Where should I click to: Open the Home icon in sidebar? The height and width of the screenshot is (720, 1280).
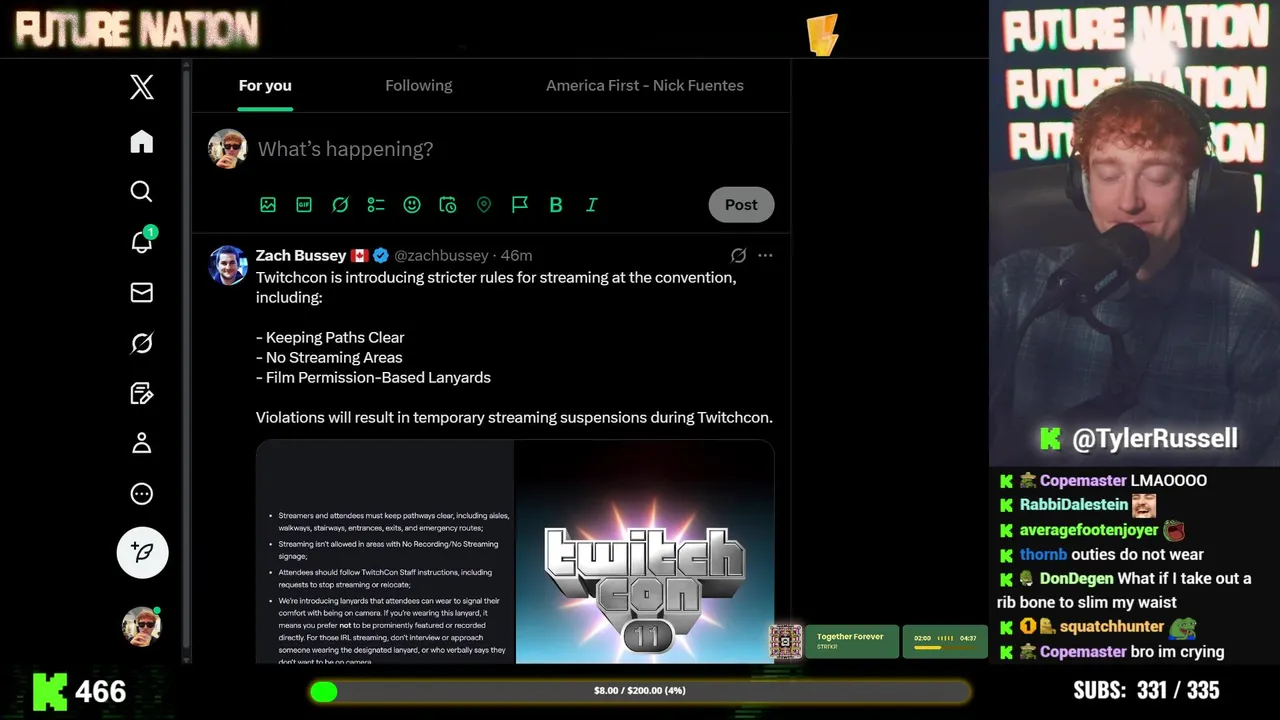142,142
